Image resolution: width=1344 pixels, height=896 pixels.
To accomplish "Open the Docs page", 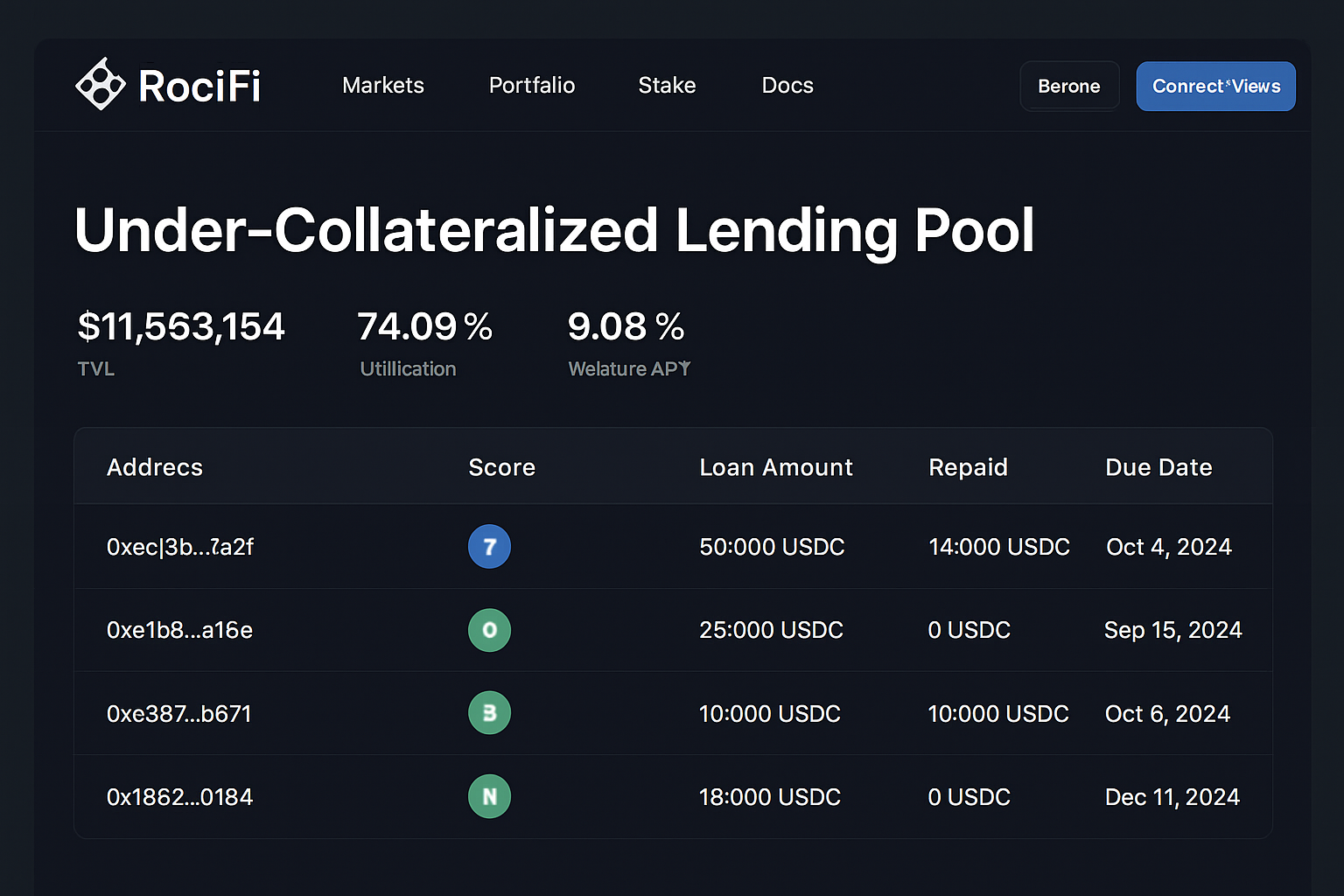I will (x=787, y=85).
